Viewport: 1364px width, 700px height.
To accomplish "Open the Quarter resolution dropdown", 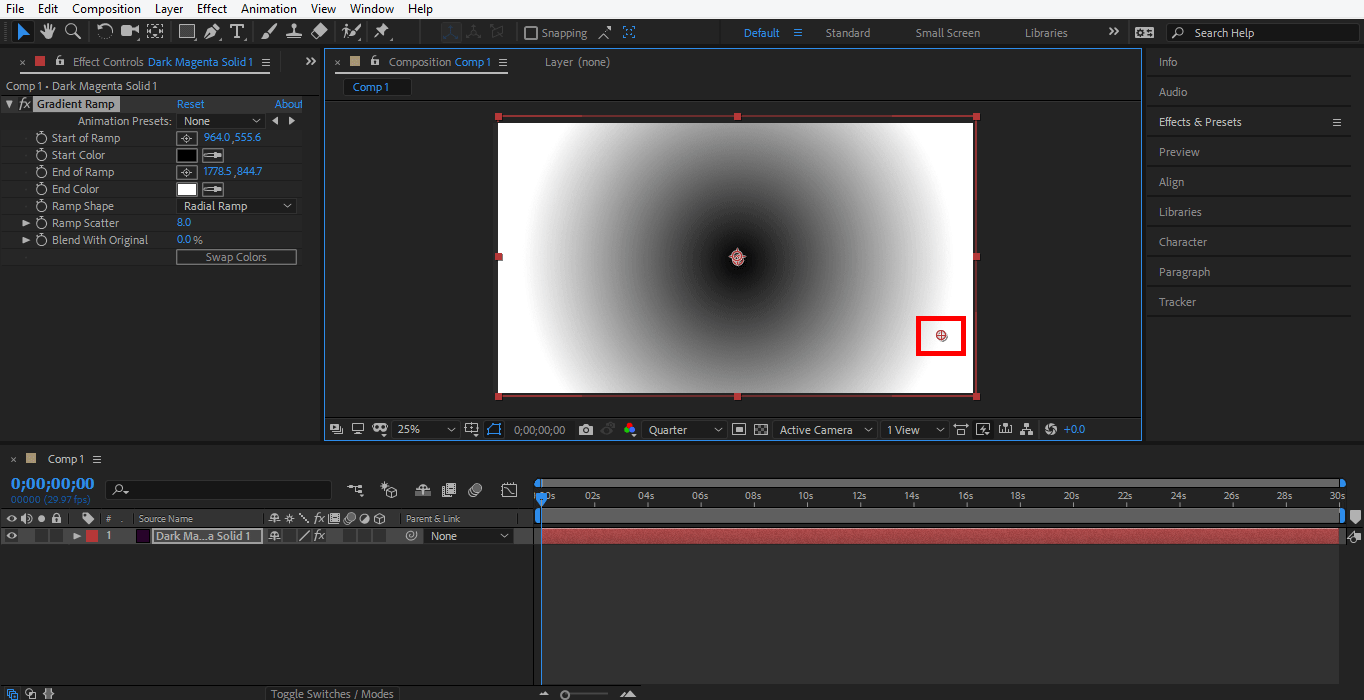I will pos(685,430).
